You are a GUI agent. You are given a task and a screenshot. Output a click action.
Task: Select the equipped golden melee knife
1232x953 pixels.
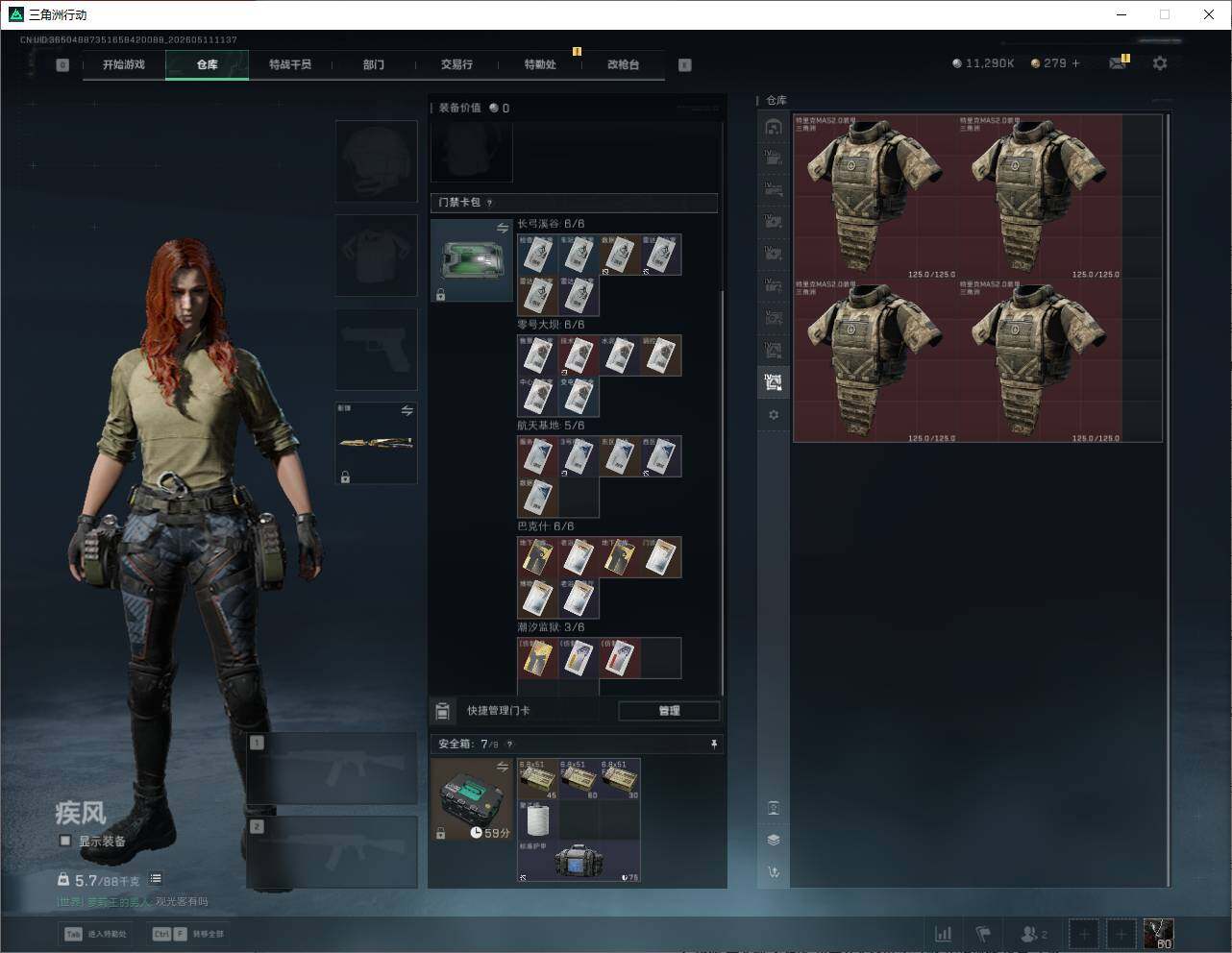click(x=377, y=443)
